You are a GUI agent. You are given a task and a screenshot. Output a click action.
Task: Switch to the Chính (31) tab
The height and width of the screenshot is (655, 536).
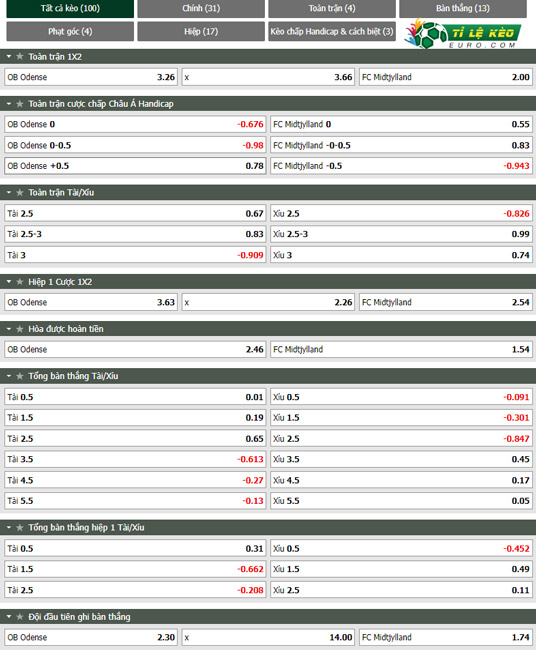[201, 8]
